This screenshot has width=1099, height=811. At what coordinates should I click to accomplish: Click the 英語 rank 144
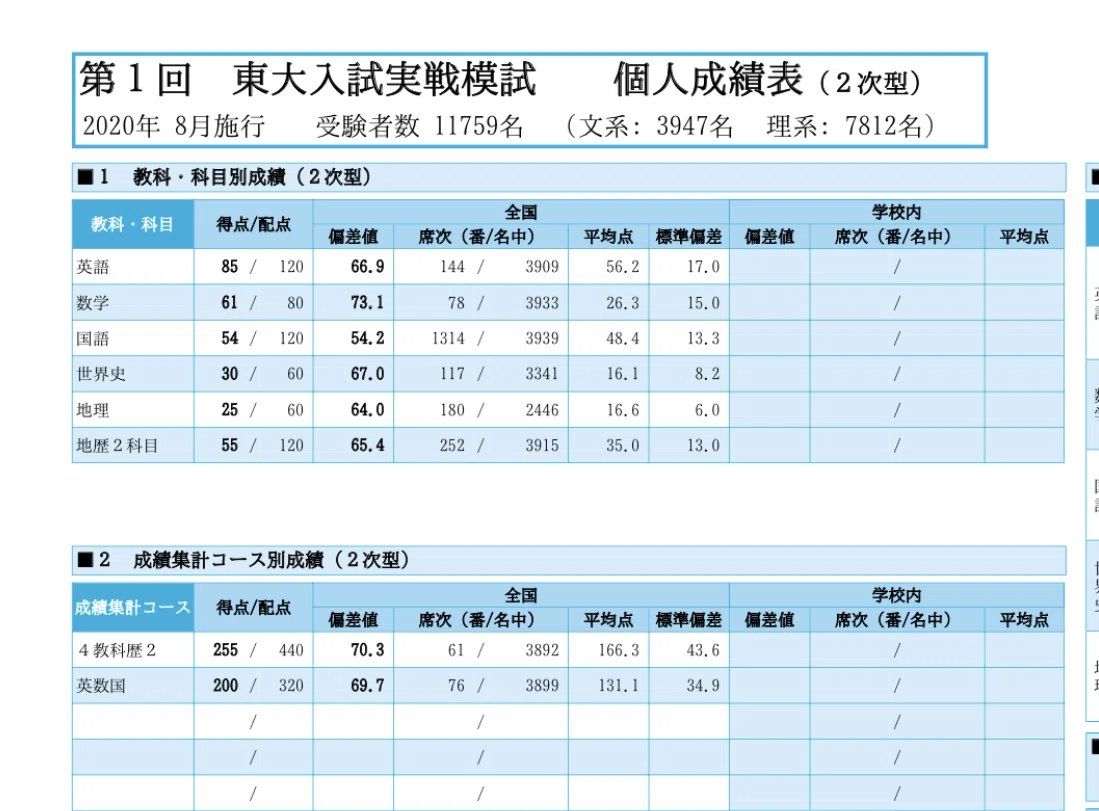click(452, 267)
